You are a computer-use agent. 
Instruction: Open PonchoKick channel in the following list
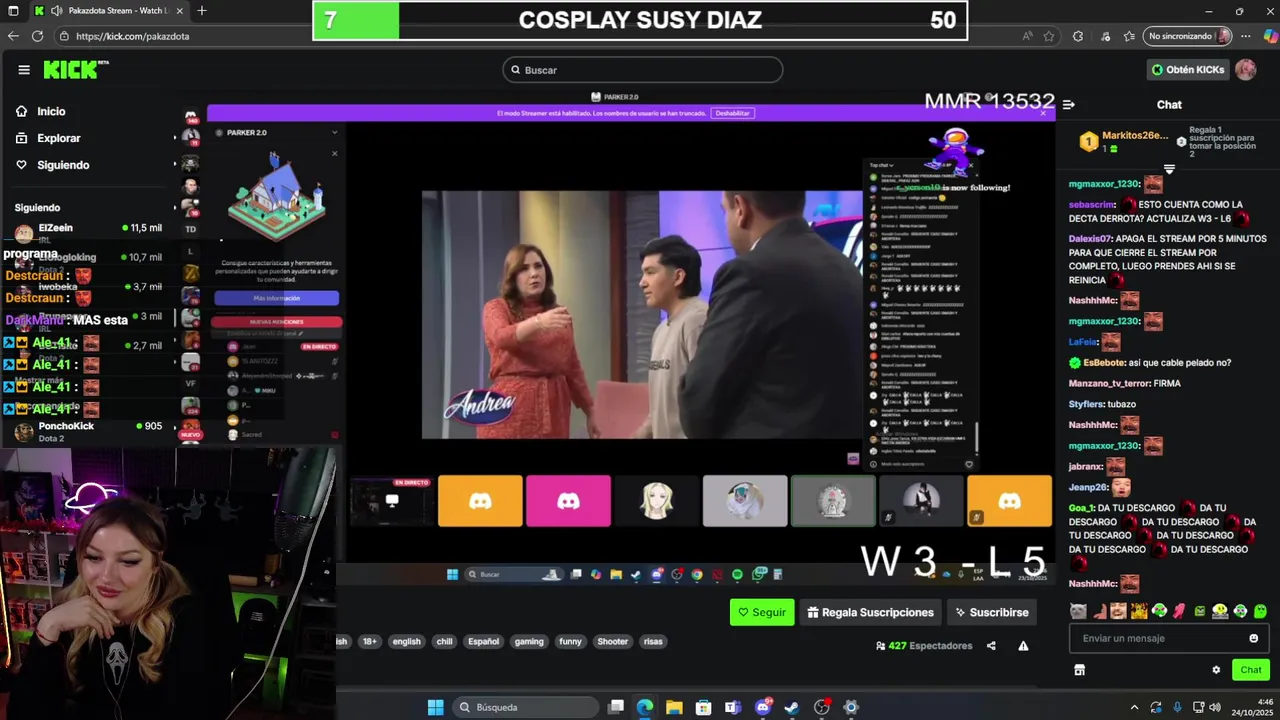(88, 432)
